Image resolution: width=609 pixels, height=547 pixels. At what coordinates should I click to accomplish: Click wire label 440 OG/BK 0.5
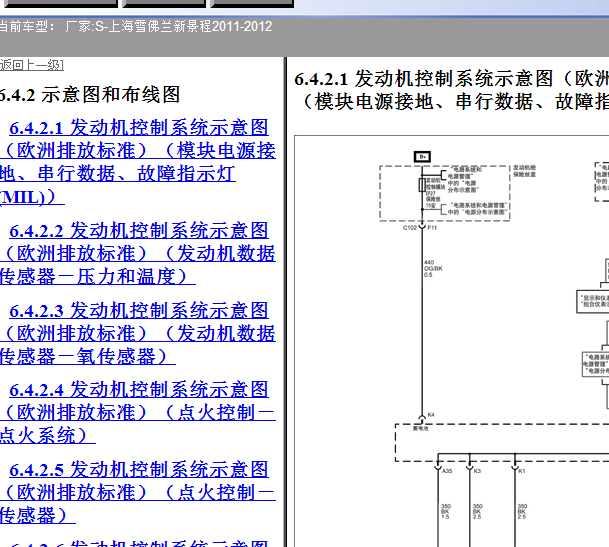pos(433,268)
